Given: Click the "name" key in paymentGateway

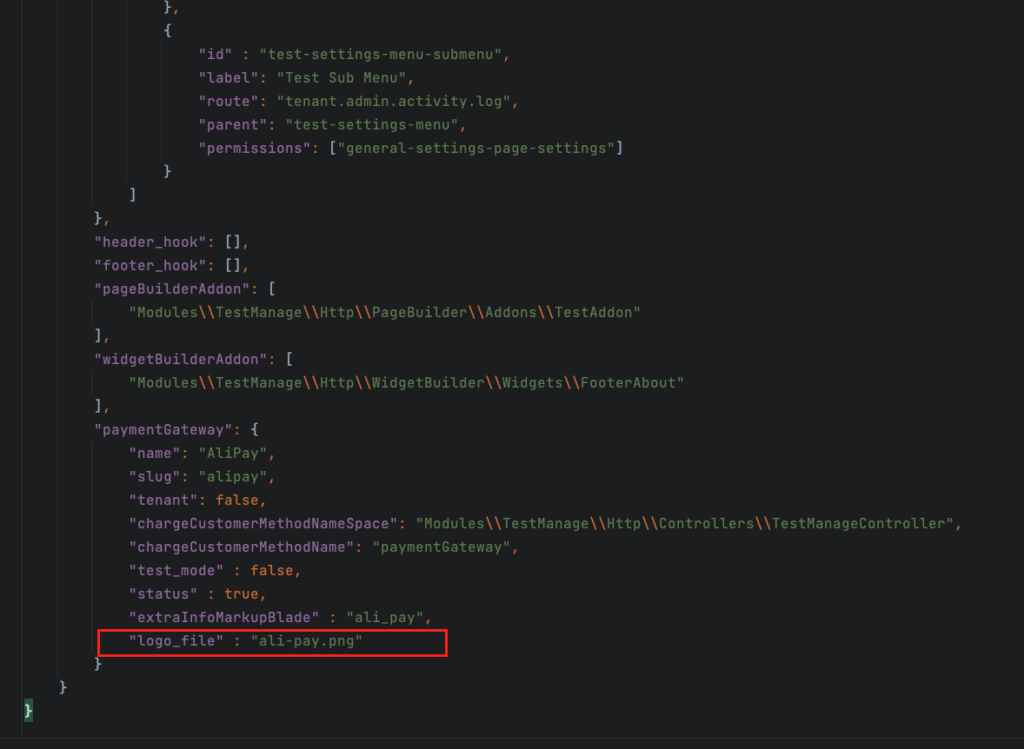Looking at the screenshot, I should tap(155, 454).
